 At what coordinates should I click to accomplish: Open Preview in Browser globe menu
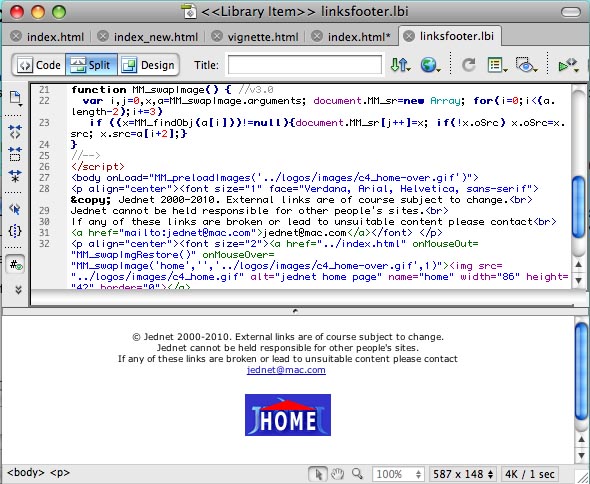click(430, 65)
